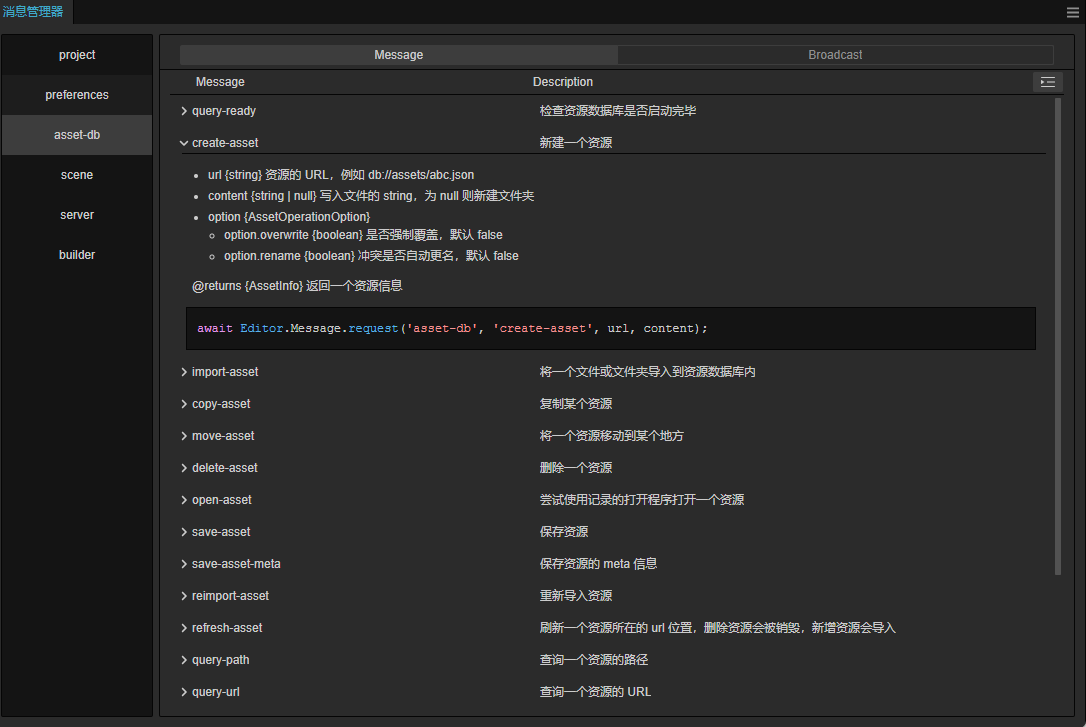Click the 将一个文件或文件夹导入到资源数据库内 description
This screenshot has height=727, width=1086.
click(x=648, y=372)
